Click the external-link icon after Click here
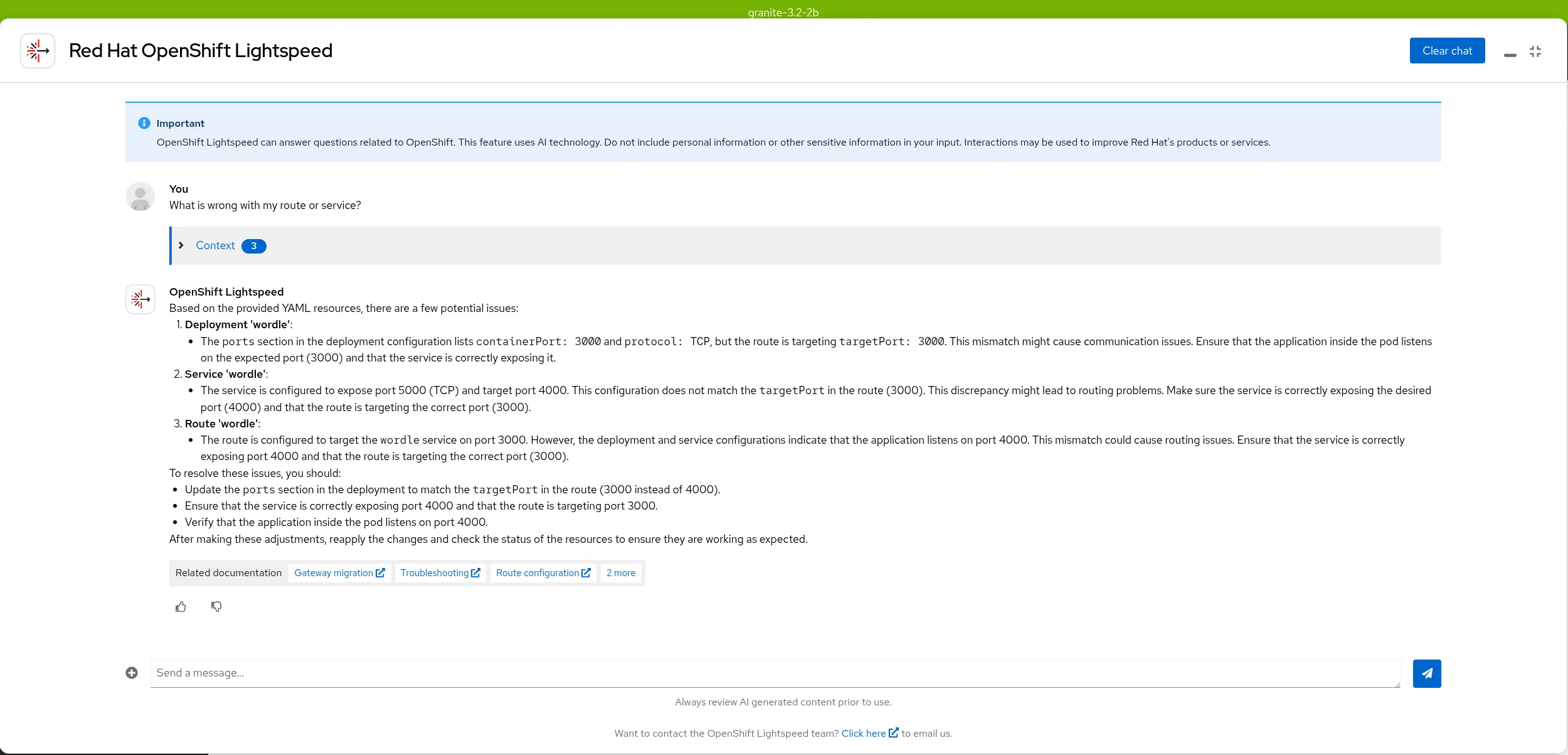1568x755 pixels. click(894, 732)
